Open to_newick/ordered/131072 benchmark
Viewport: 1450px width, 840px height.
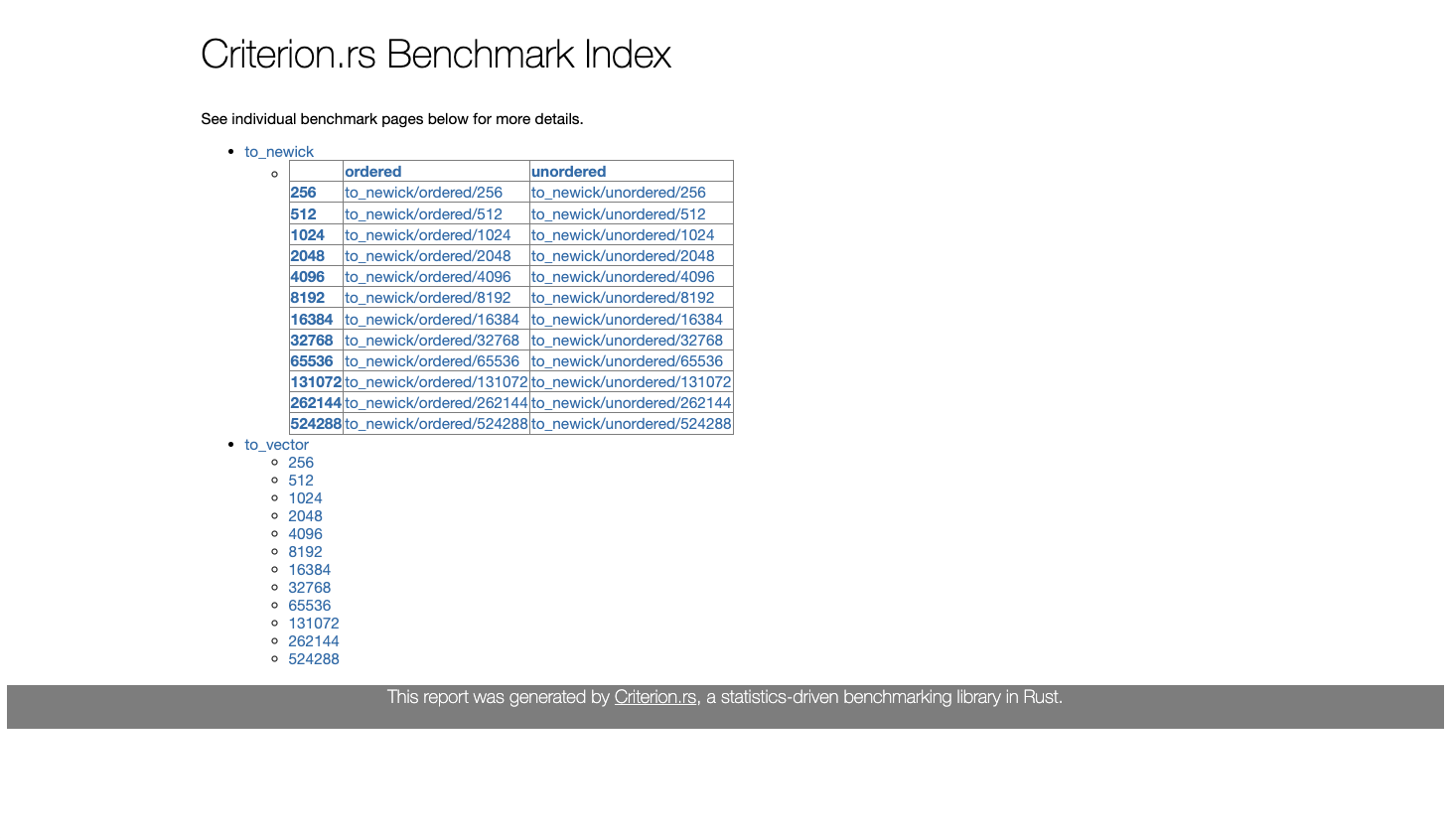coord(436,382)
